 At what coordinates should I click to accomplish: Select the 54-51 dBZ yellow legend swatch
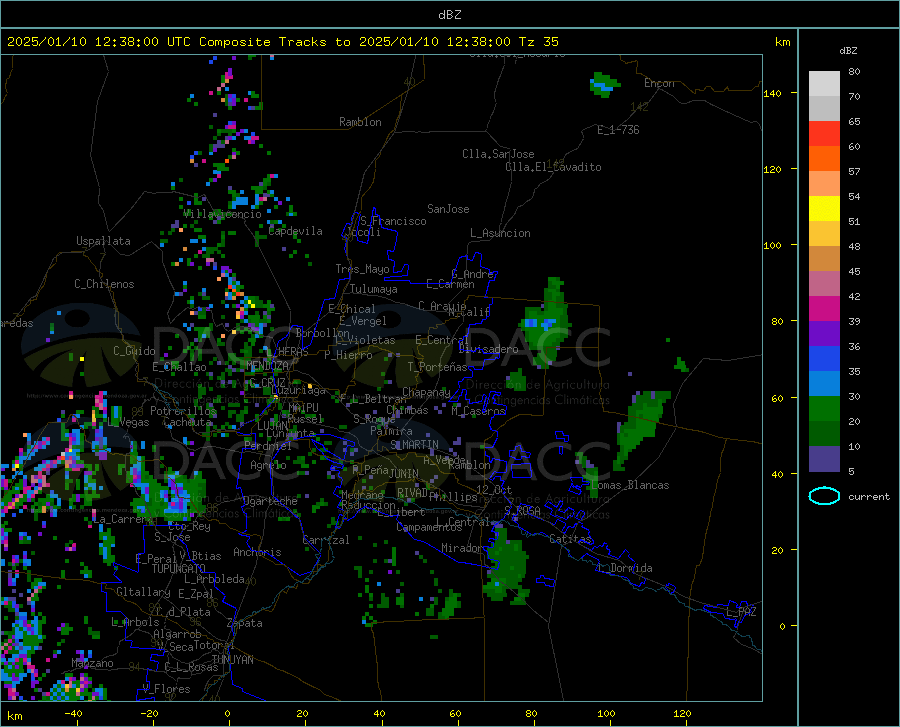click(824, 209)
